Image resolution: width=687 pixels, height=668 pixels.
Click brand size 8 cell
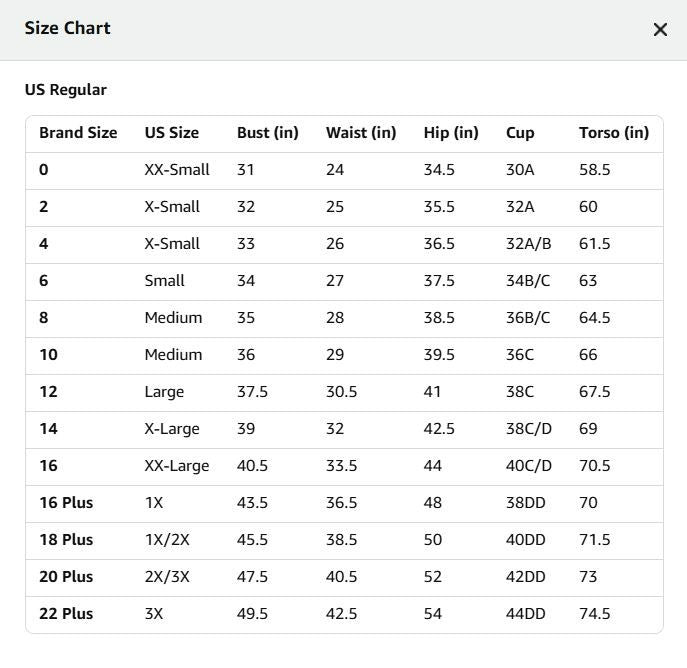tap(43, 318)
